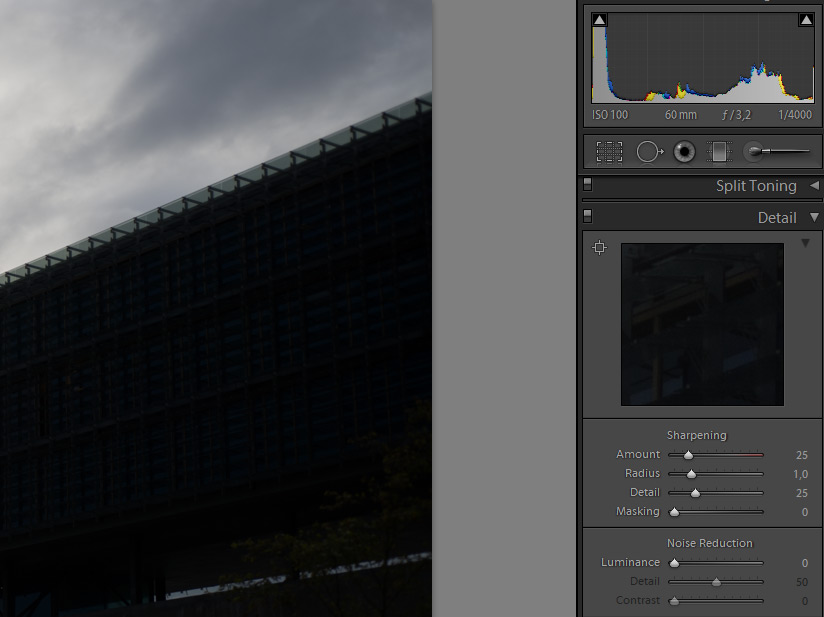
Task: Click the Noise Reduction Detail value 50
Action: (x=801, y=582)
